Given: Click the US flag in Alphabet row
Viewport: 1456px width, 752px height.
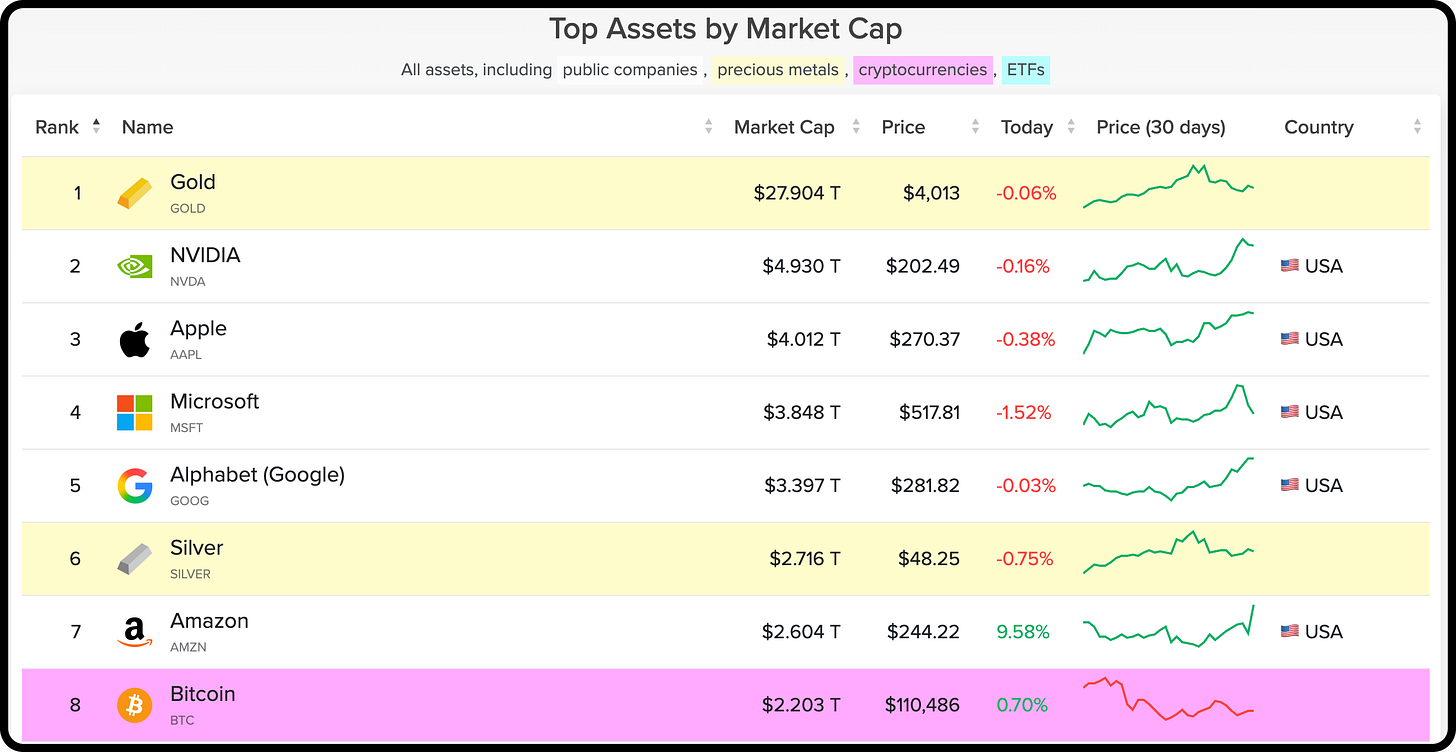Looking at the screenshot, I should (x=1290, y=485).
